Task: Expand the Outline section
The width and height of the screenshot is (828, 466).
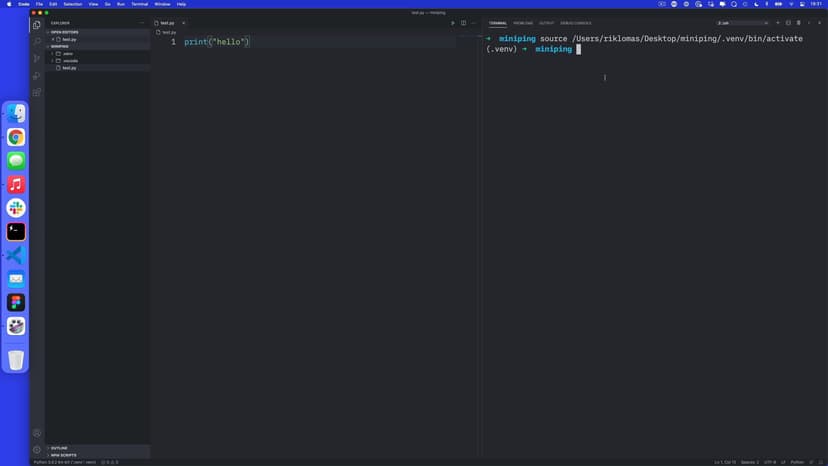Action: 59,448
